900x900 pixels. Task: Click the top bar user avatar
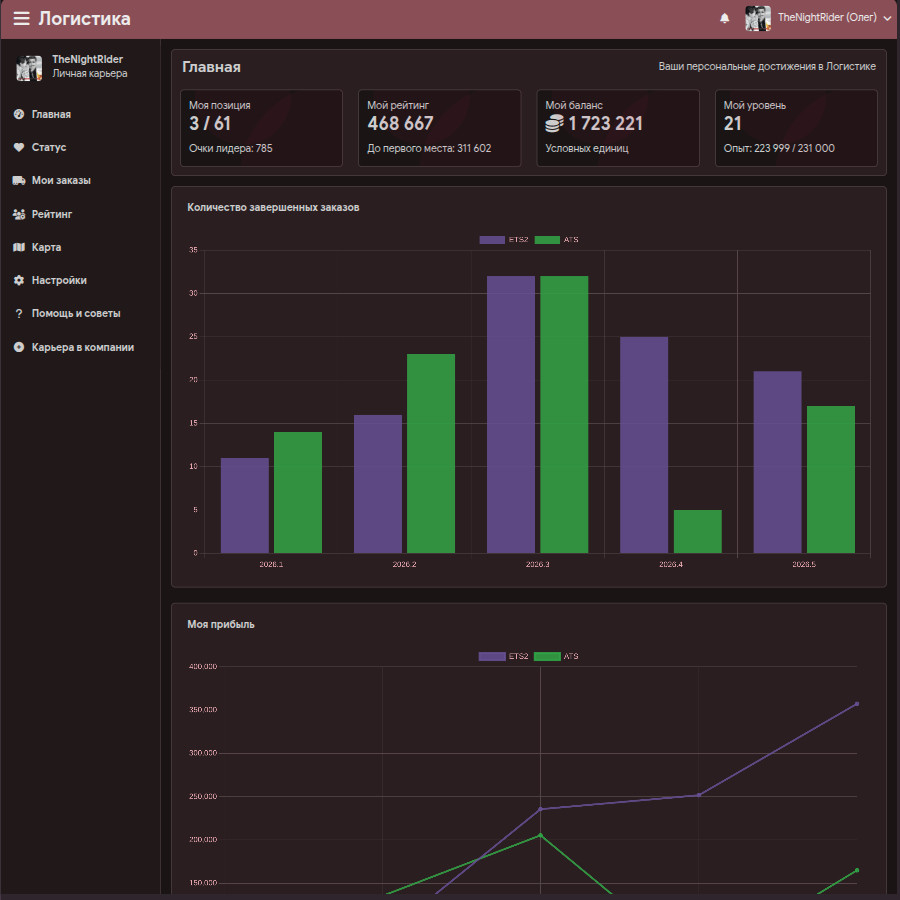coord(757,18)
